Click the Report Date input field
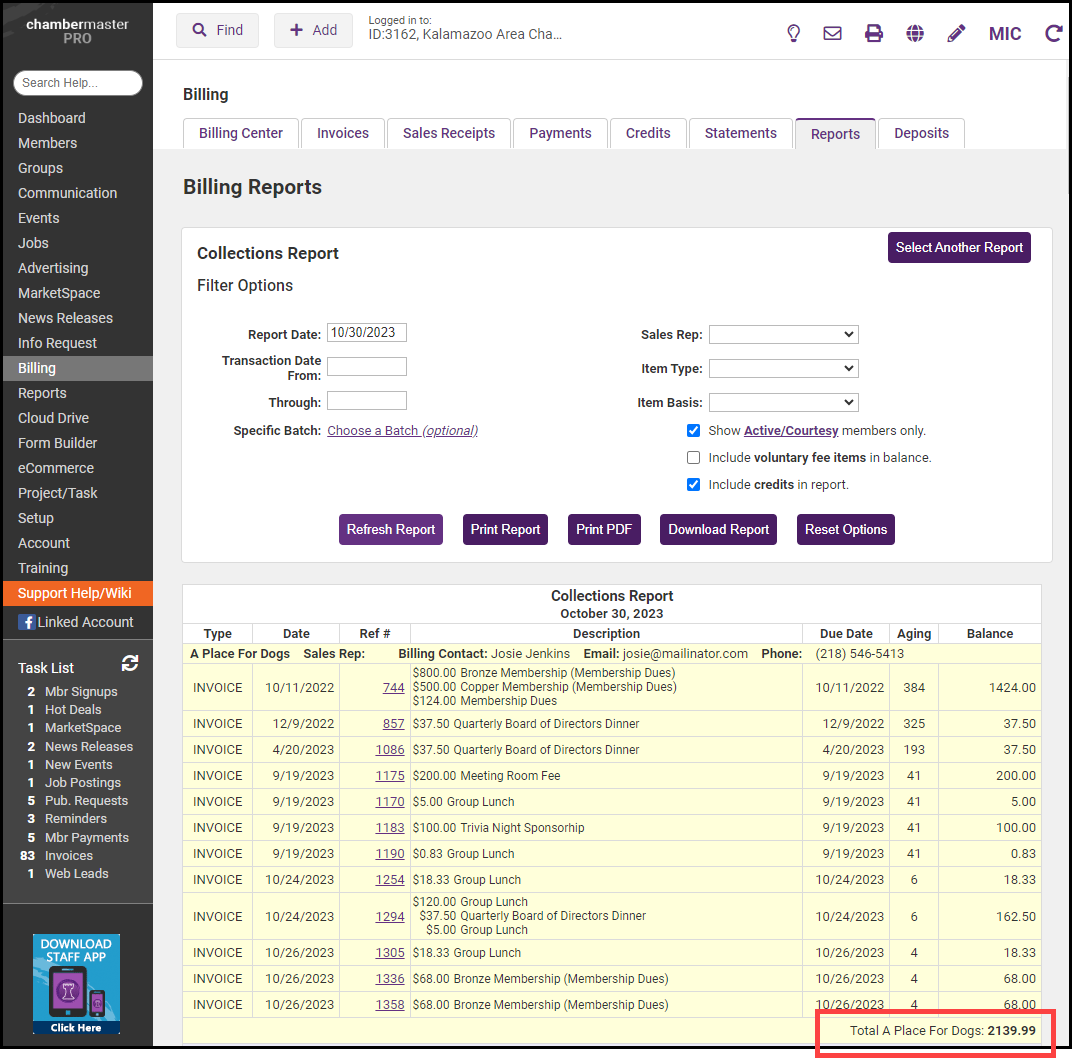The width and height of the screenshot is (1072, 1058). pyautogui.click(x=367, y=333)
